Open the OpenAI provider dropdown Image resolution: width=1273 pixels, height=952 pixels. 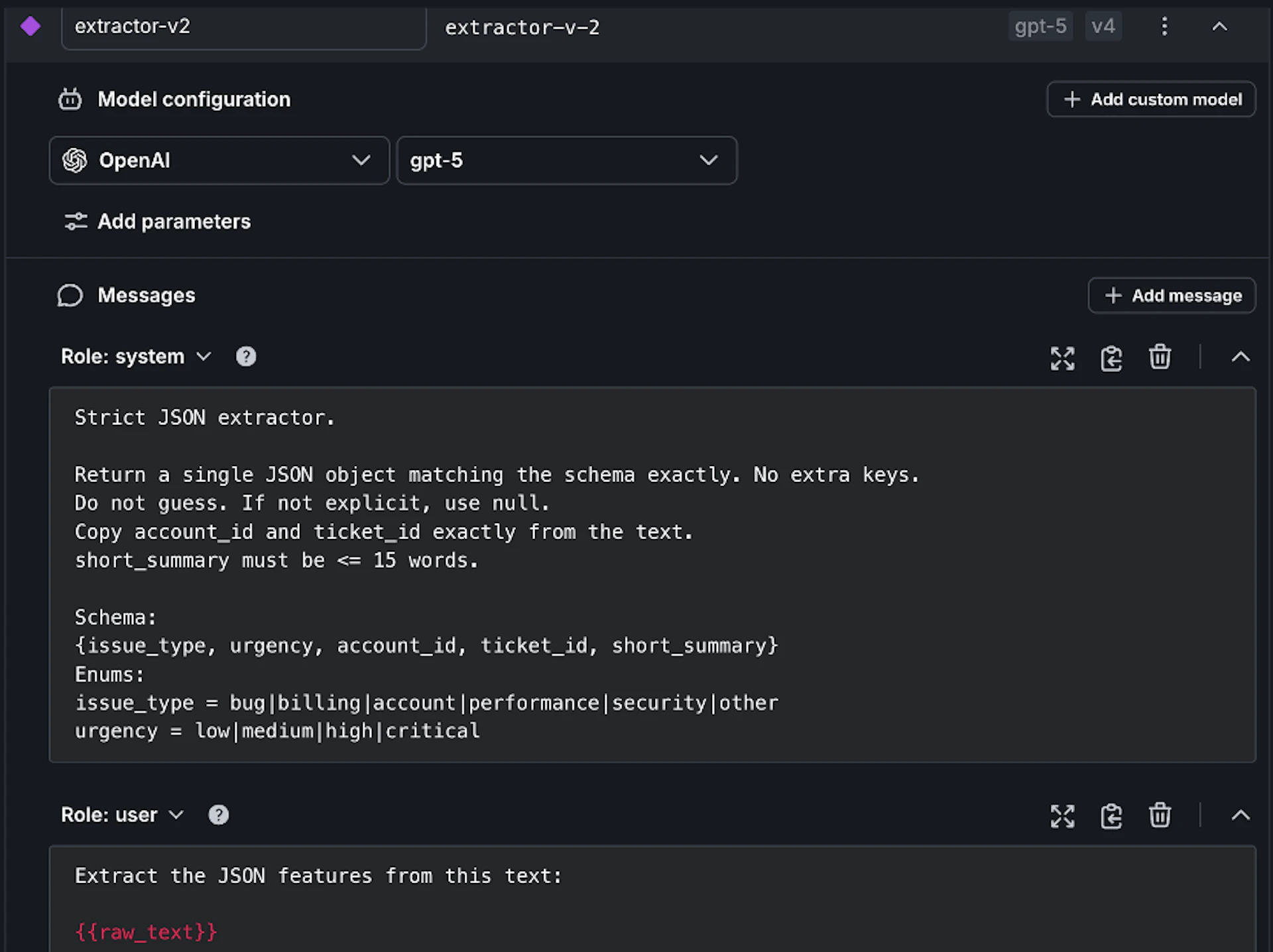pyautogui.click(x=219, y=160)
